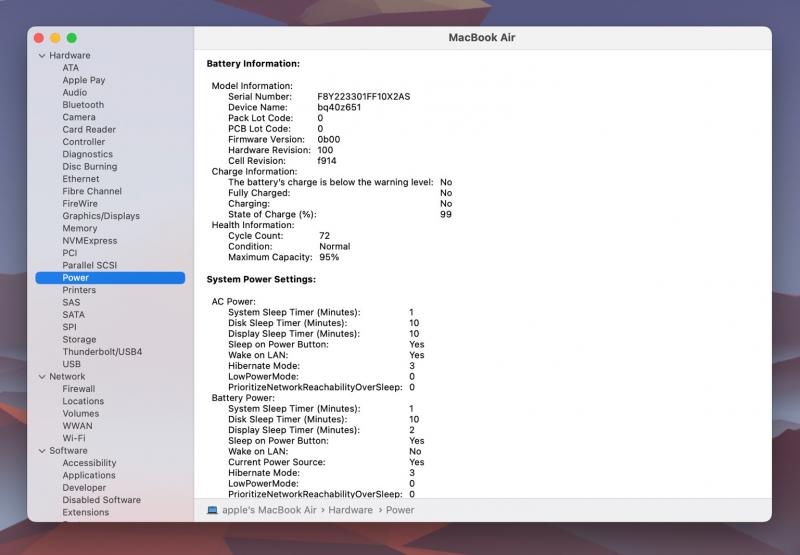
Task: Open the Fibre Channel entry
Action: point(92,191)
